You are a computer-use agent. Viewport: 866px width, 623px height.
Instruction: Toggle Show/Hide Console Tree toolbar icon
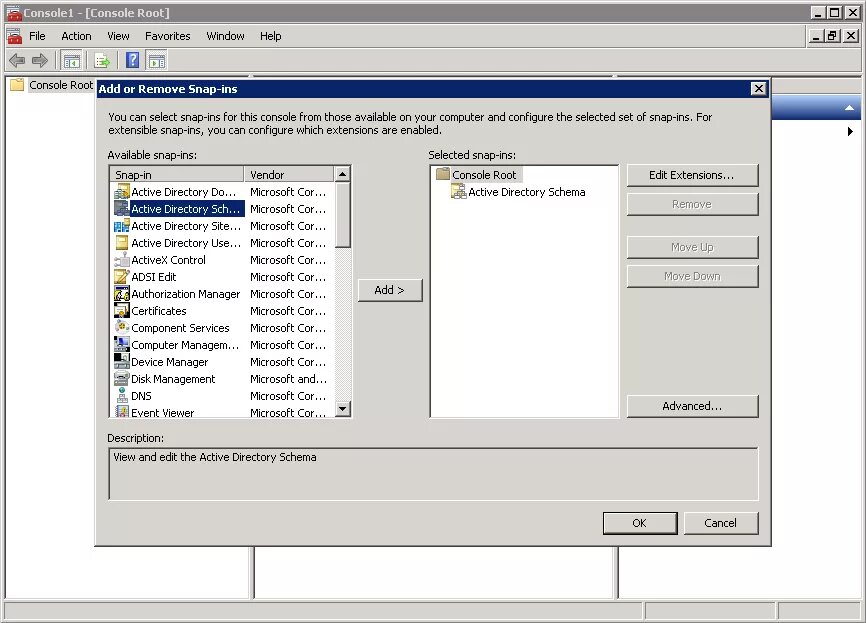72,61
